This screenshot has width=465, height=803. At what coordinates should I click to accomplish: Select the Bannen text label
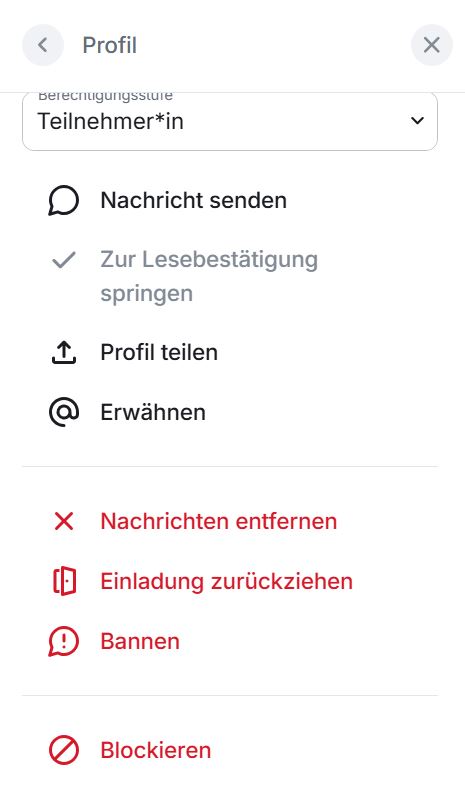(140, 641)
